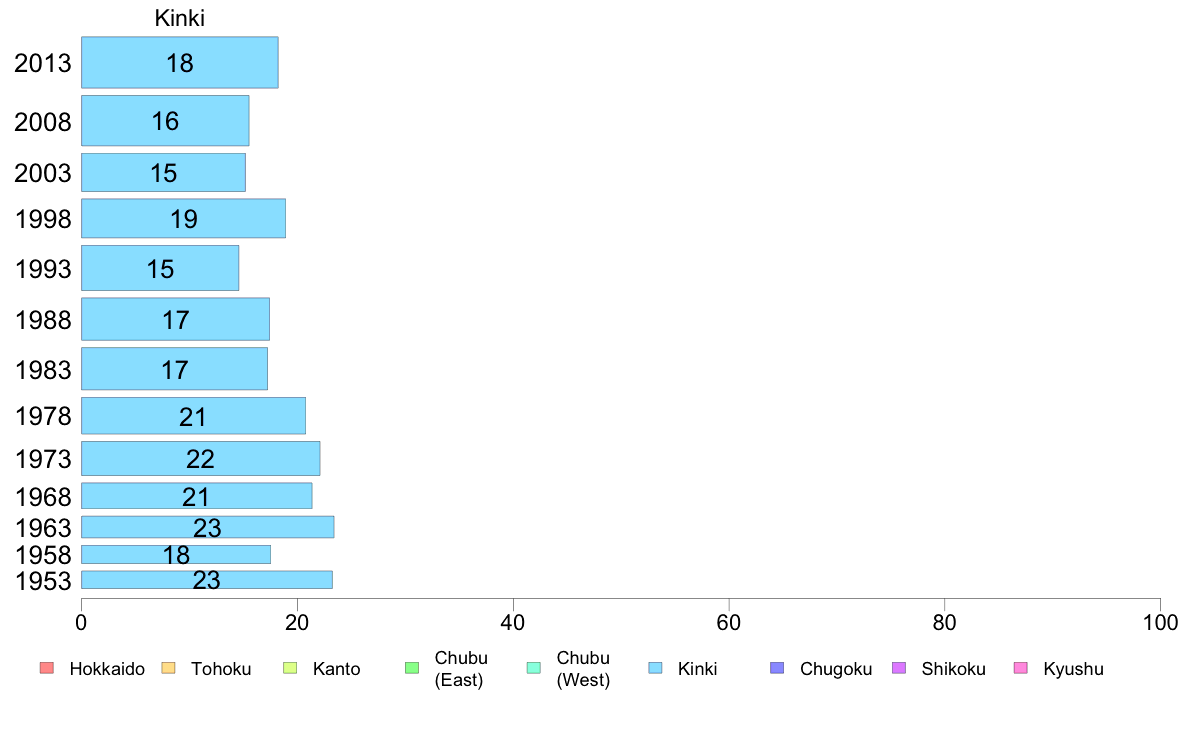Image resolution: width=1188 pixels, height=736 pixels.
Task: Click the Shikoku legend text label
Action: pyautogui.click(x=953, y=669)
